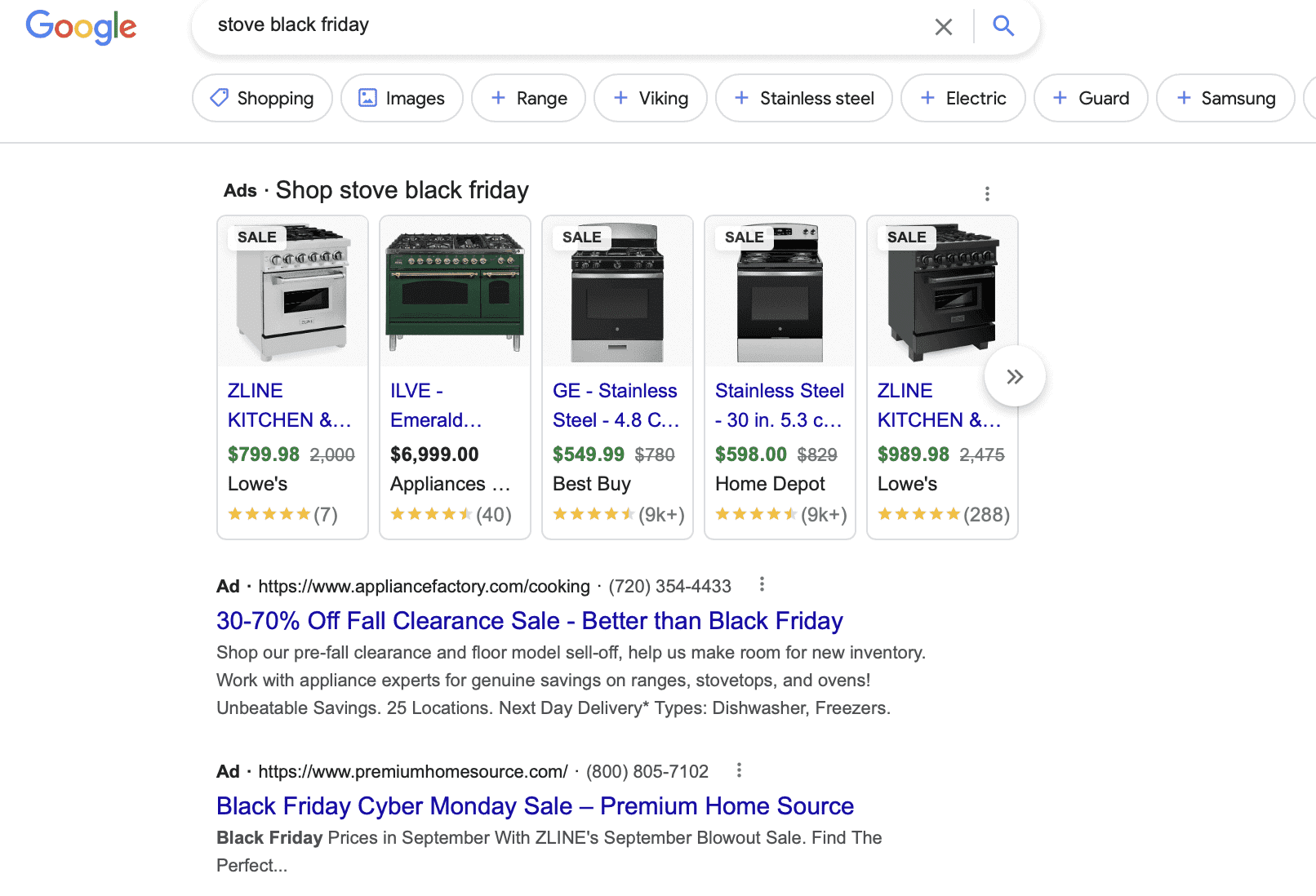The width and height of the screenshot is (1316, 896).
Task: Click the Google logo
Action: pyautogui.click(x=81, y=27)
